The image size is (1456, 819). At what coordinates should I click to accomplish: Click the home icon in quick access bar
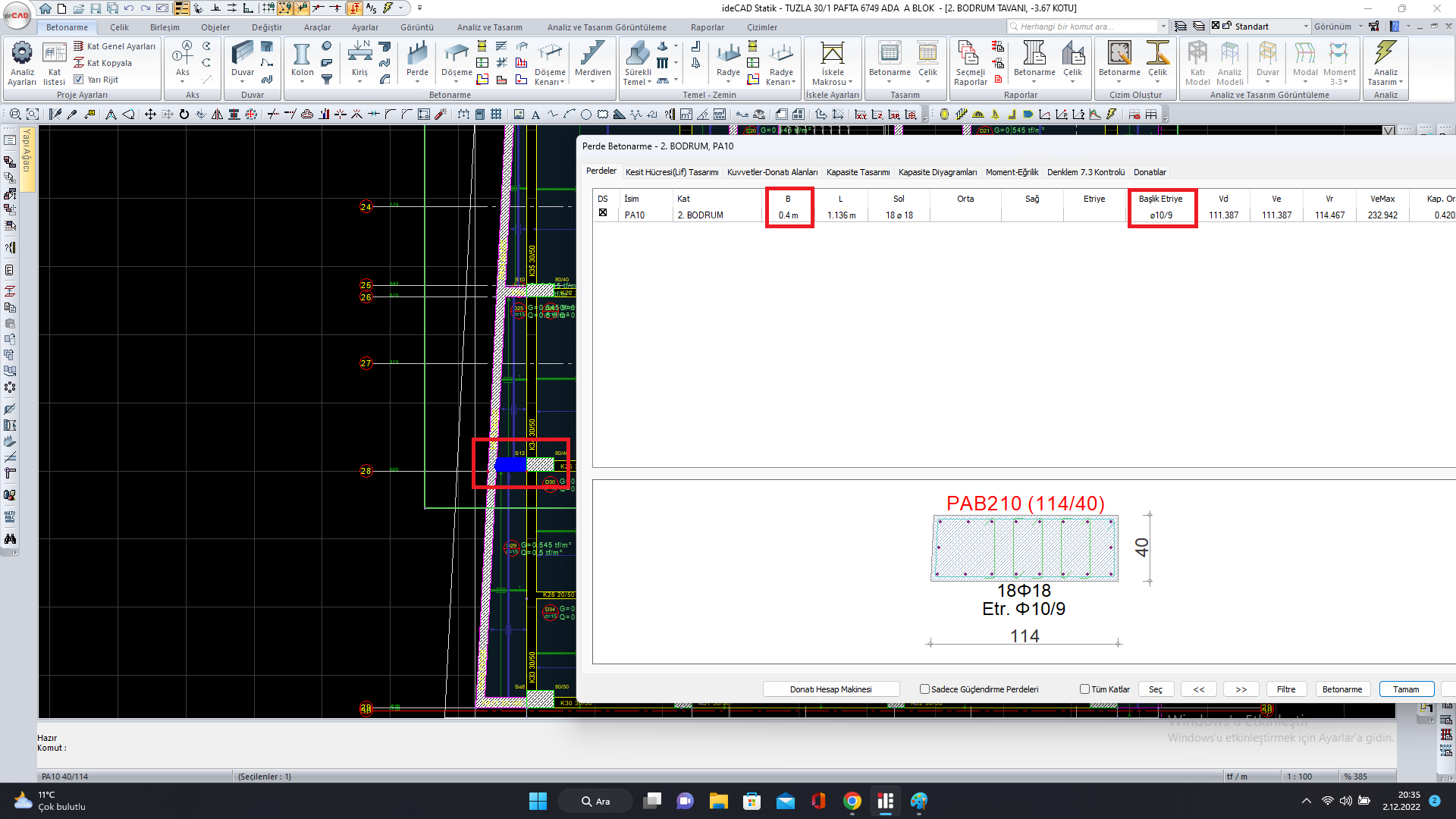click(x=45, y=8)
